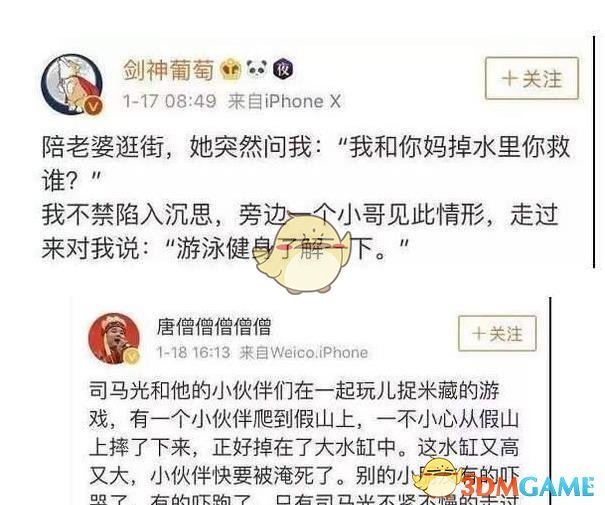Screen dimensions: 605x505
Task: Click the username 剑神葡萄
Action: coord(168,70)
